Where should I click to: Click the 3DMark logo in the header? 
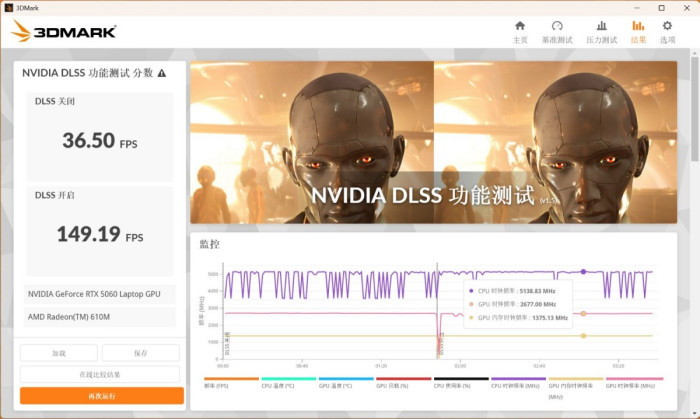tap(64, 31)
